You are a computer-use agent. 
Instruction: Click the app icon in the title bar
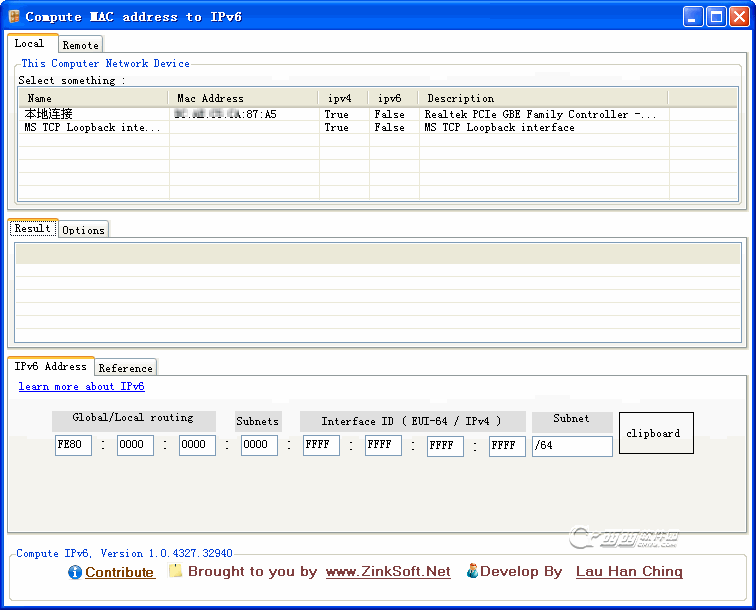point(14,16)
